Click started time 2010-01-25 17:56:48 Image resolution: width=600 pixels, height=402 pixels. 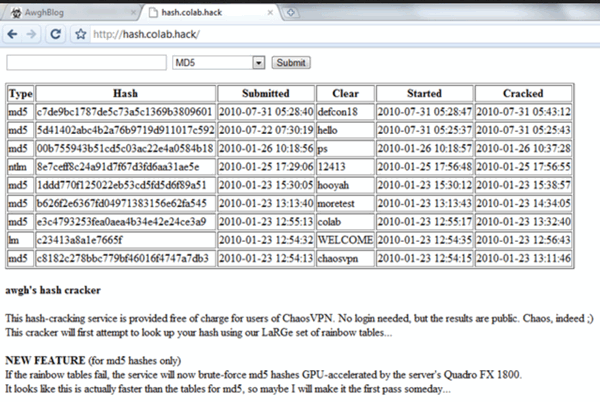(425, 167)
